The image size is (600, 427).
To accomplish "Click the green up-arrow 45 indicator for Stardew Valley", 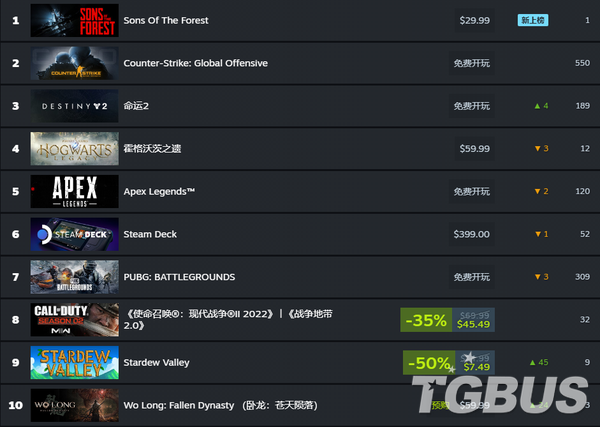I will 539,362.
